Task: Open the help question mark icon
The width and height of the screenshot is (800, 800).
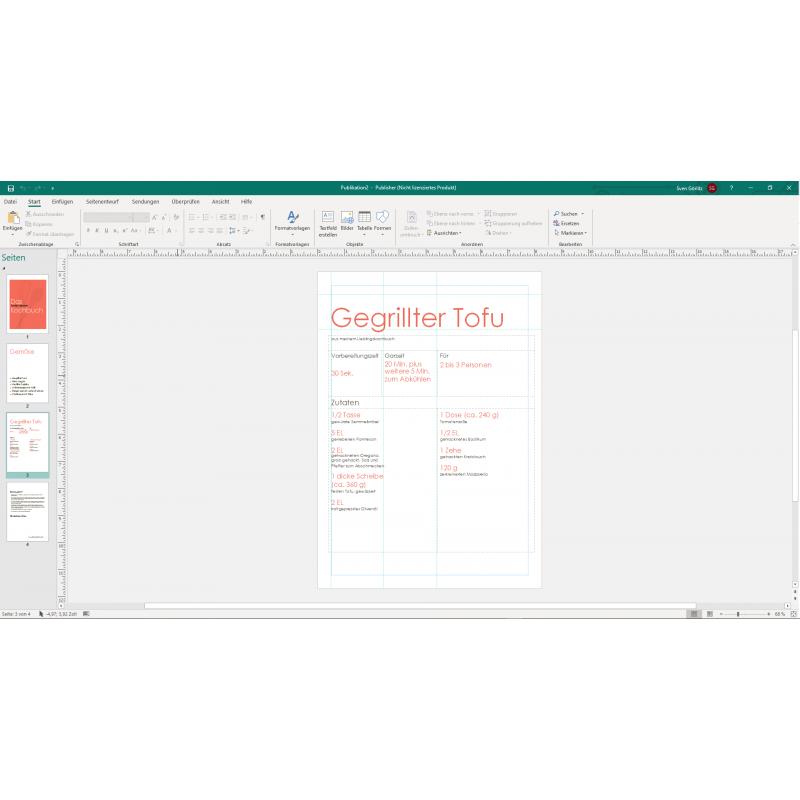Action: pyautogui.click(x=731, y=188)
